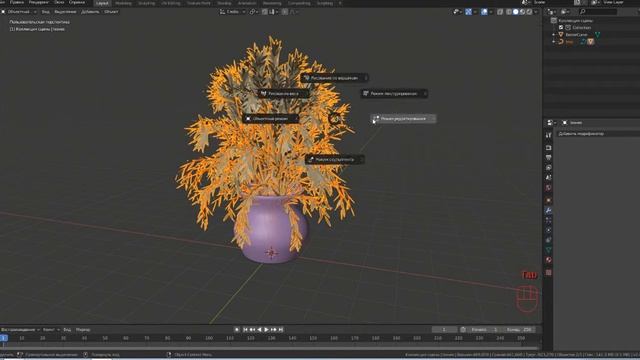Open the View Layer properties tab
The image size is (640, 360).
[x=549, y=168]
